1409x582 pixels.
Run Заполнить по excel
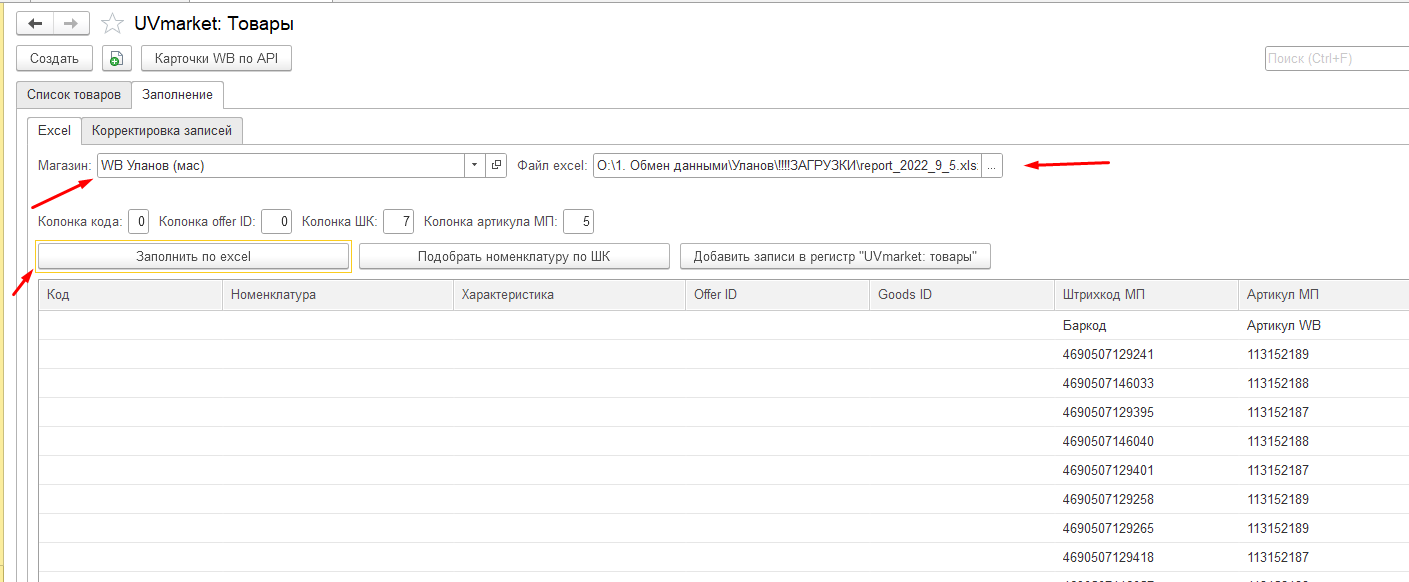[193, 257]
